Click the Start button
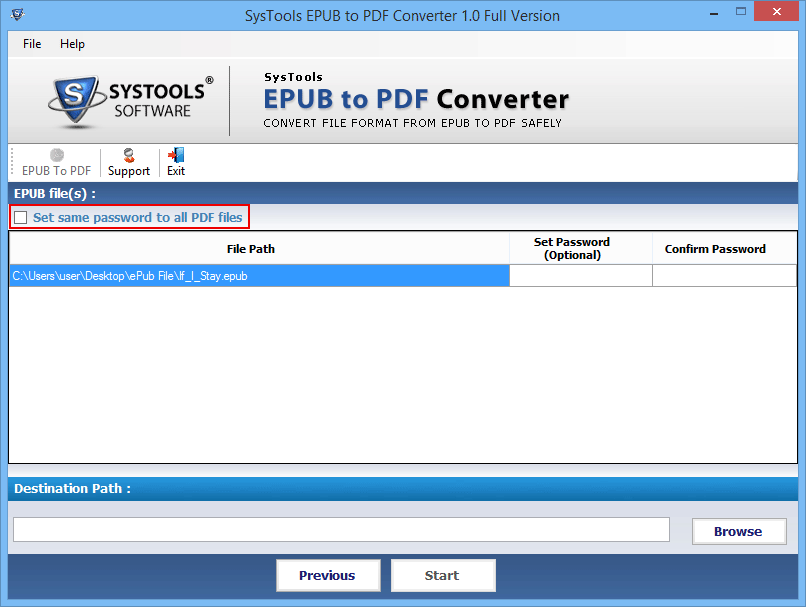 pyautogui.click(x=443, y=575)
